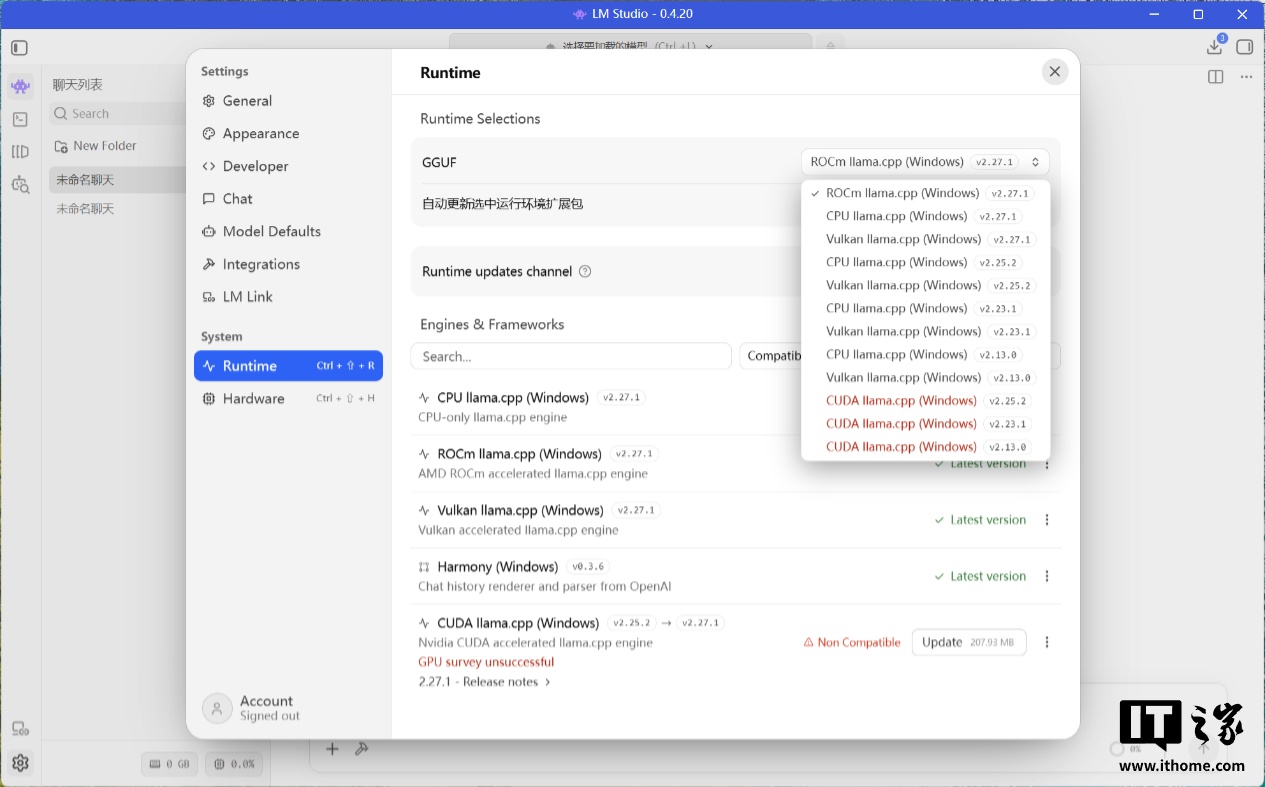Open the Developer terminal icon in left rail
1265x787 pixels.
(x=20, y=119)
